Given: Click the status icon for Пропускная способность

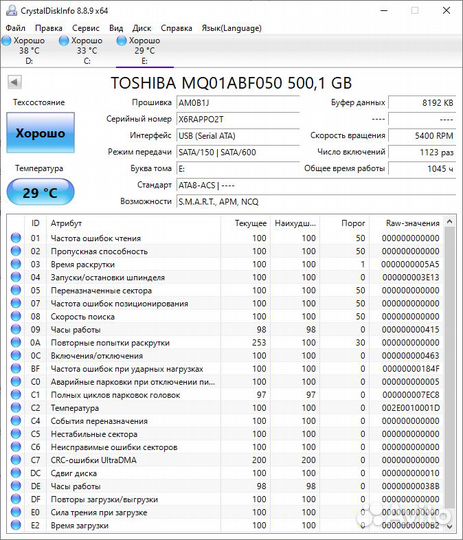Looking at the screenshot, I should (16, 251).
